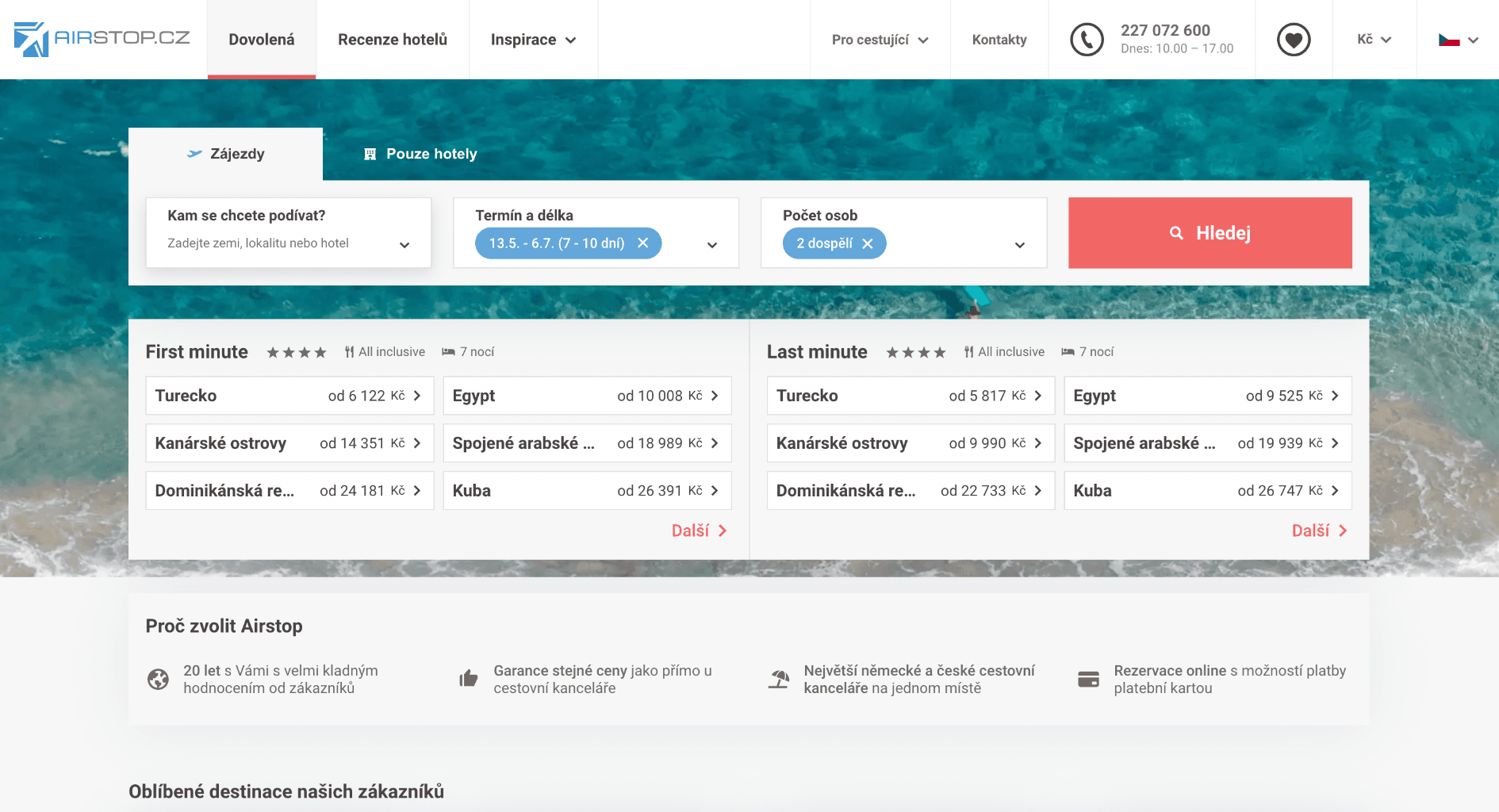Open Další under Last minute offers
Screen dimensions: 1499x812
coord(1318,530)
